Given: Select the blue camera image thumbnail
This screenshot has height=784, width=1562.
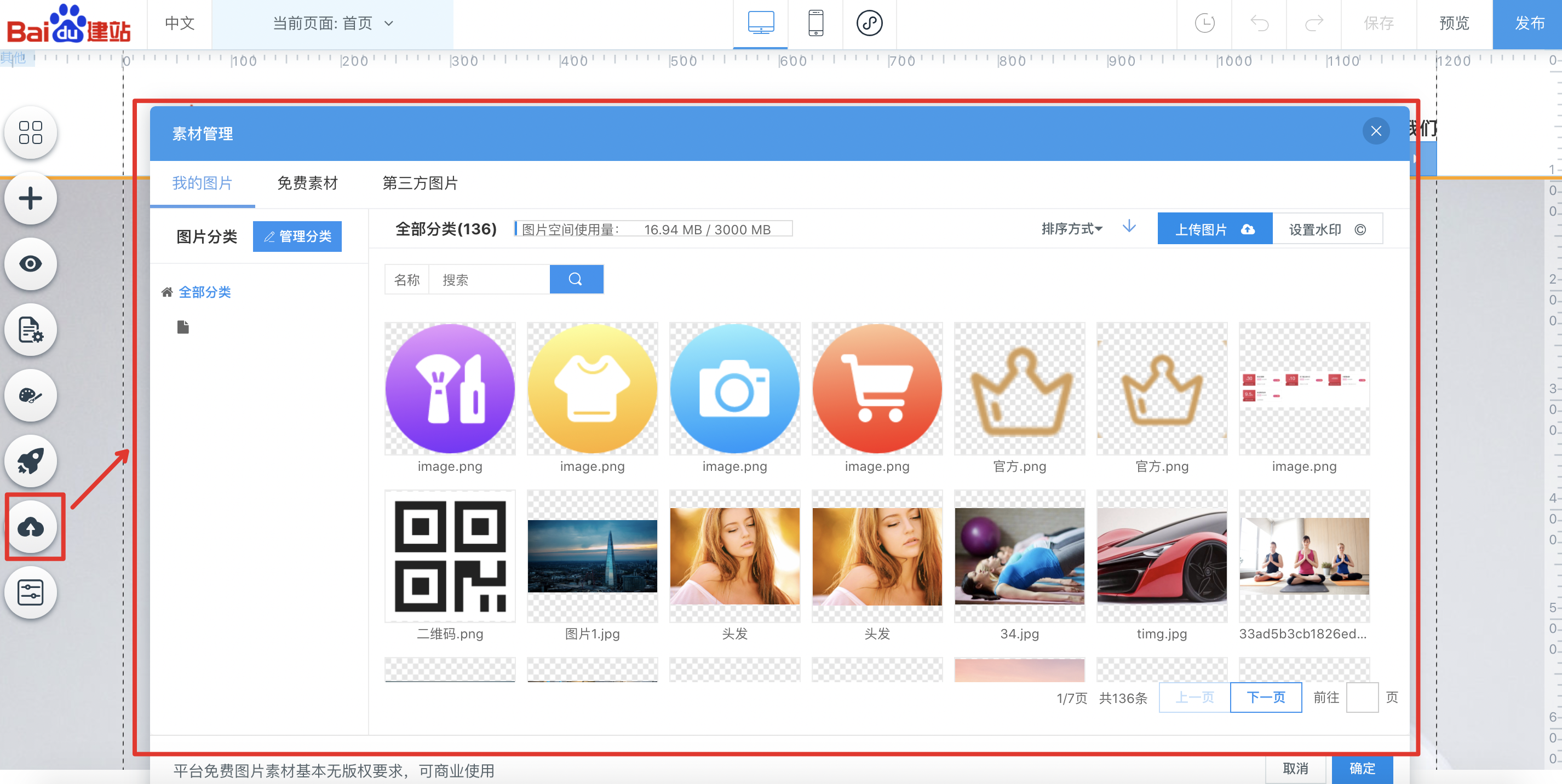Looking at the screenshot, I should pos(734,389).
